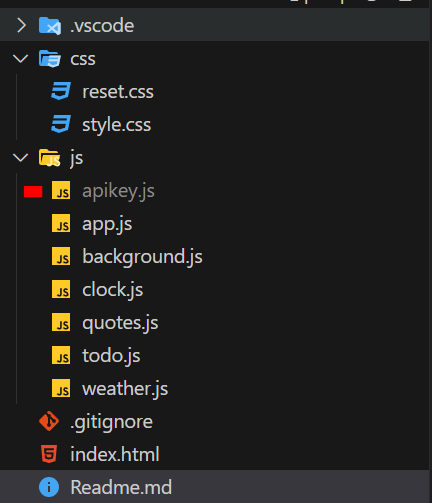The image size is (432, 503).
Task: Click the JS icon beside todo.js
Action: click(61, 355)
